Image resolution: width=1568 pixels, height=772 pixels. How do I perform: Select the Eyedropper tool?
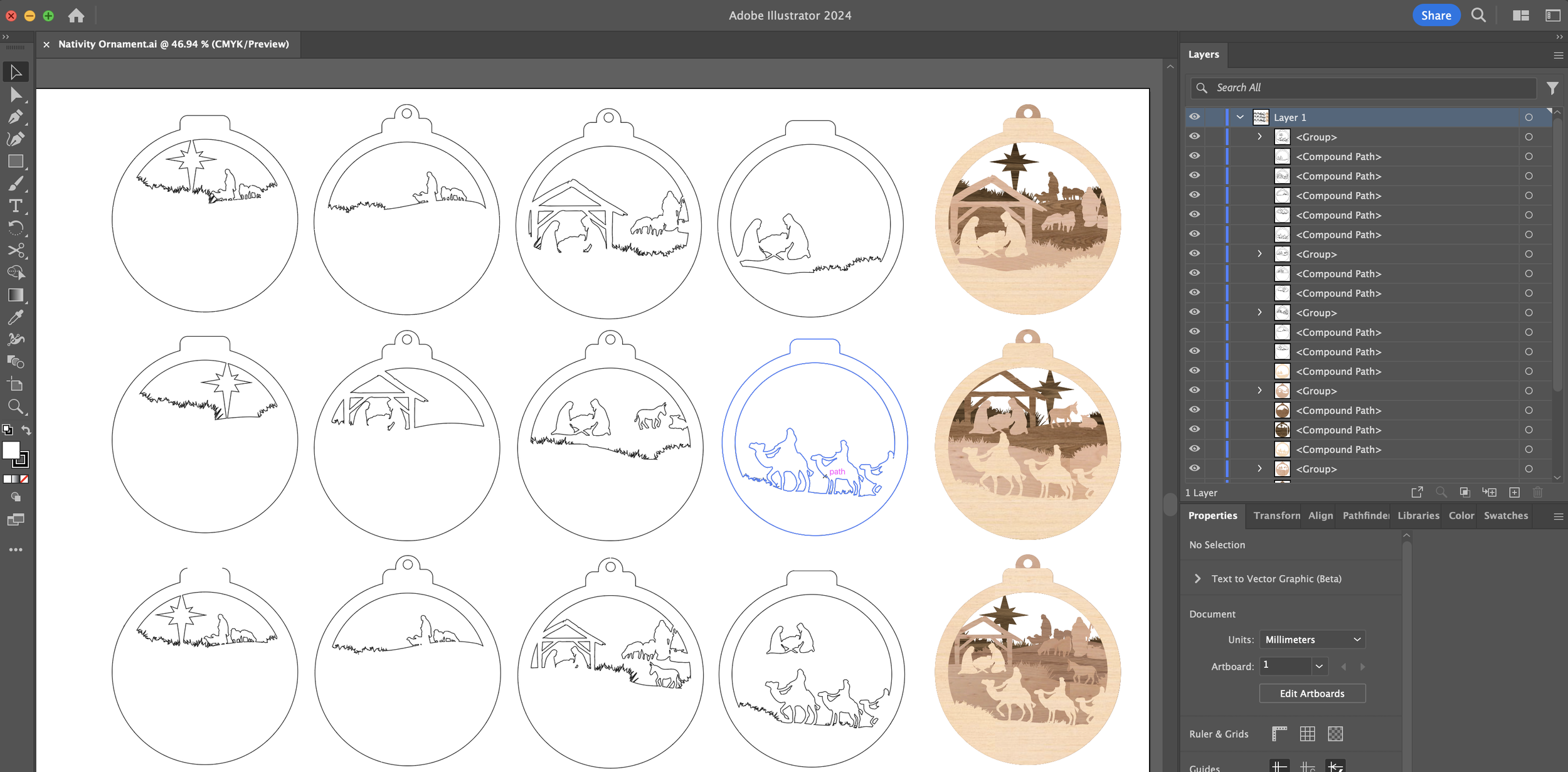pyautogui.click(x=16, y=317)
